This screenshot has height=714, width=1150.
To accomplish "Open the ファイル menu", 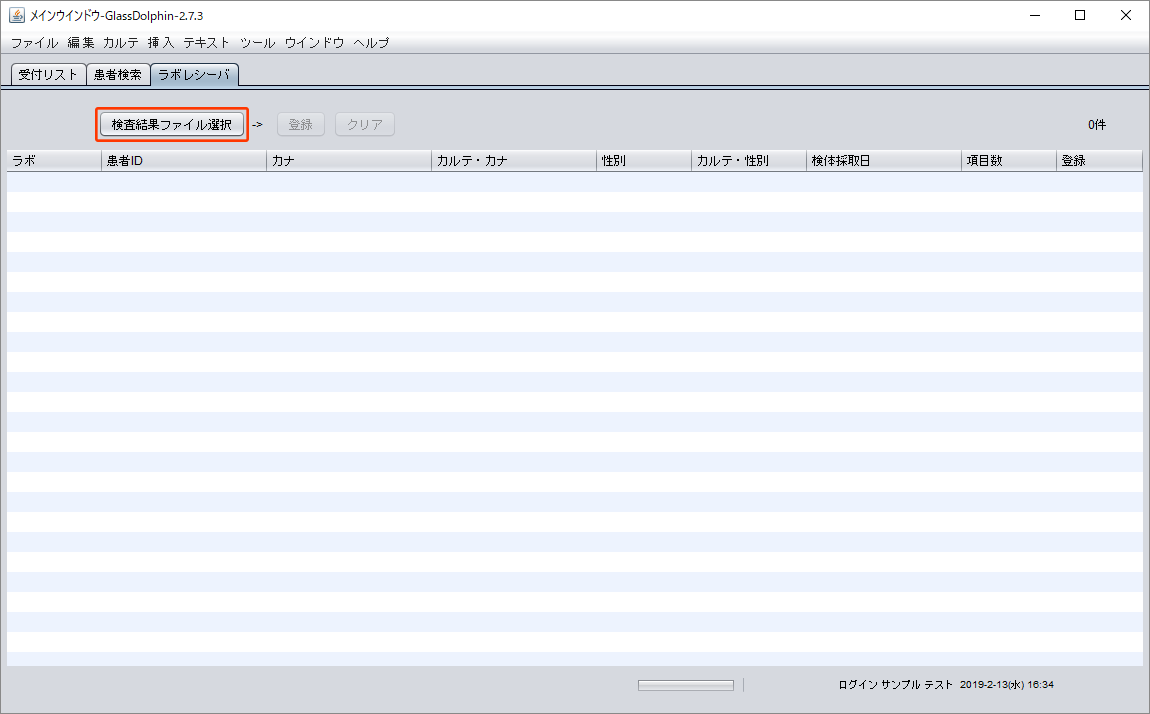I will (x=34, y=43).
